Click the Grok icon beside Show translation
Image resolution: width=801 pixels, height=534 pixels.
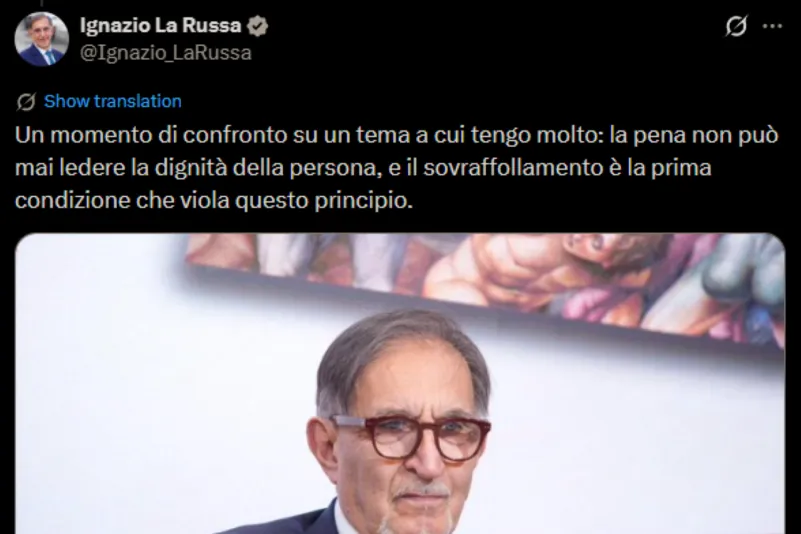(x=26, y=102)
